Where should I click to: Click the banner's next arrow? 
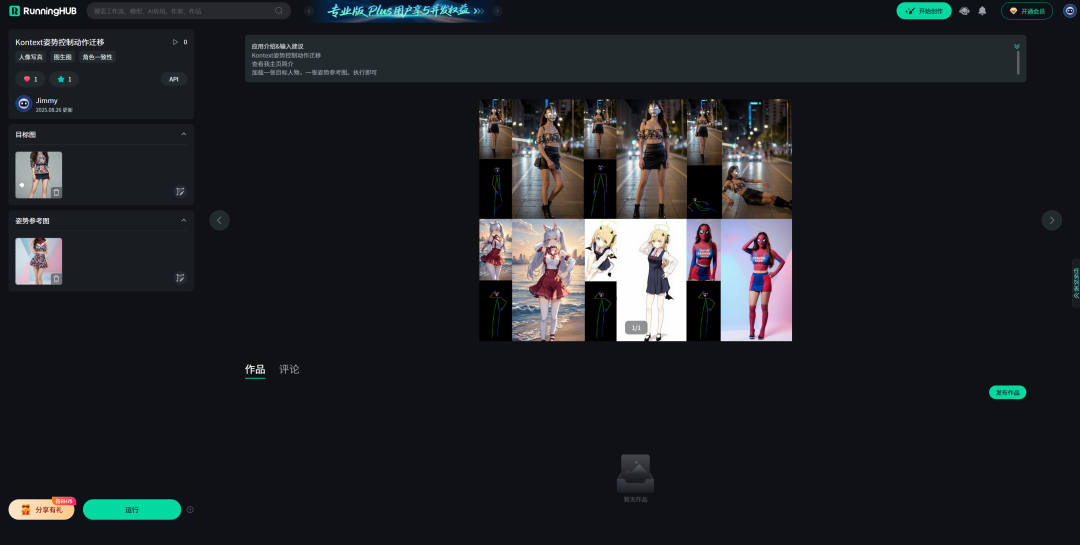[x=497, y=11]
